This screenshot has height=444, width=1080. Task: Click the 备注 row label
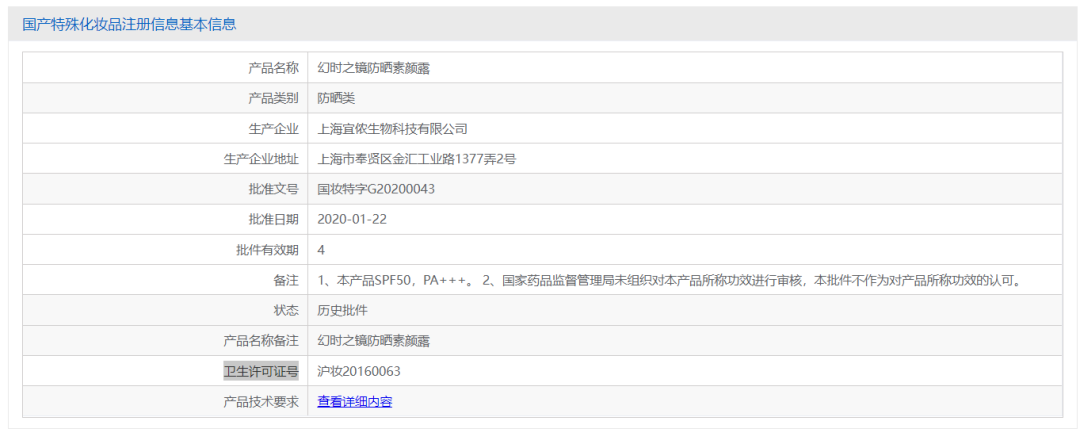click(x=285, y=280)
